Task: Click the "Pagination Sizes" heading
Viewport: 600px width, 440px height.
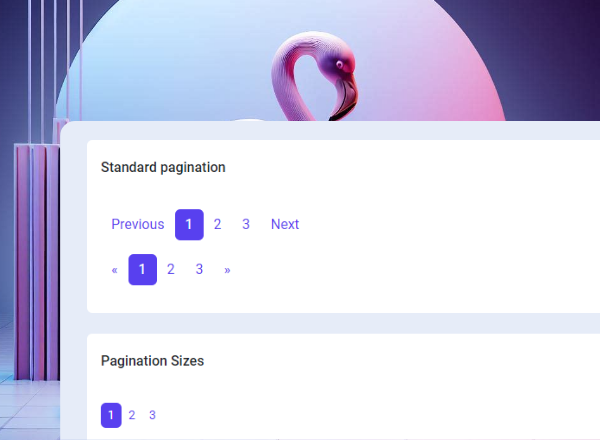Action: point(152,360)
